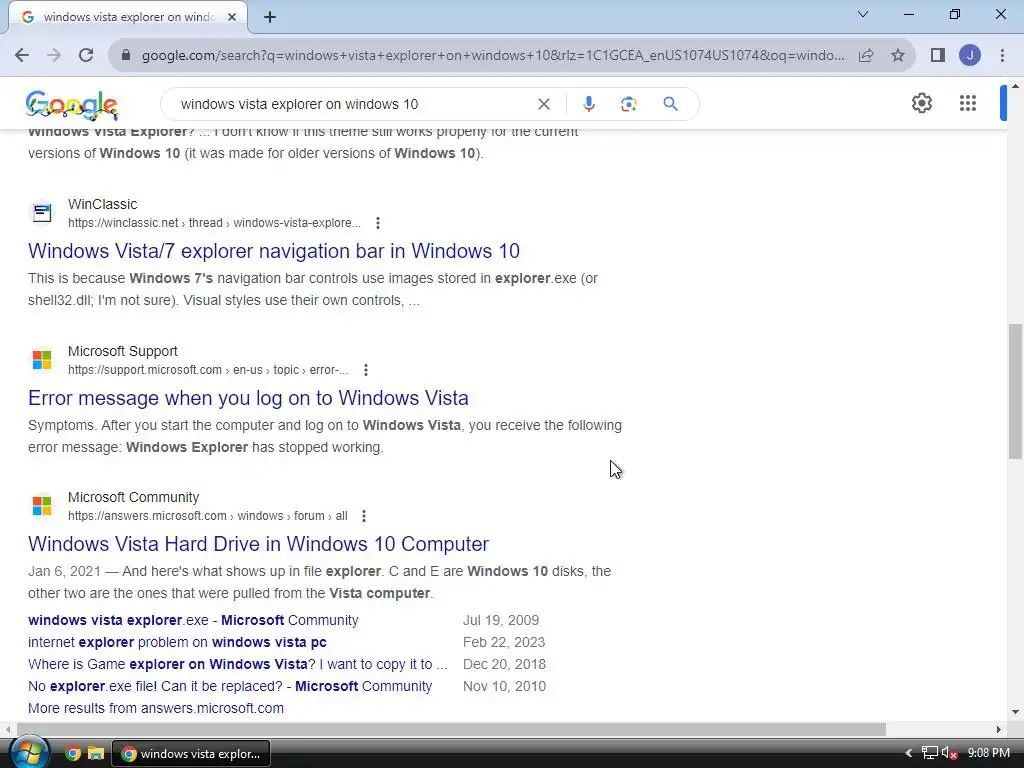Image resolution: width=1024 pixels, height=768 pixels.
Task: Click the vertical scrollbar up arrow
Action: (x=1015, y=86)
